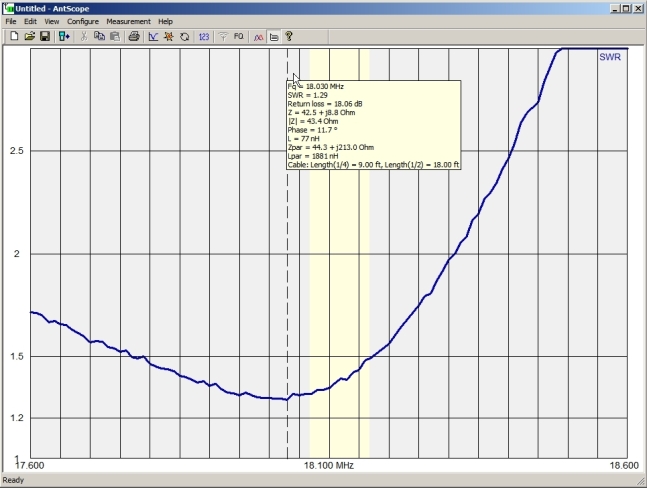Click the Paste clipboard icon
This screenshot has width=647, height=488.
pyautogui.click(x=115, y=37)
